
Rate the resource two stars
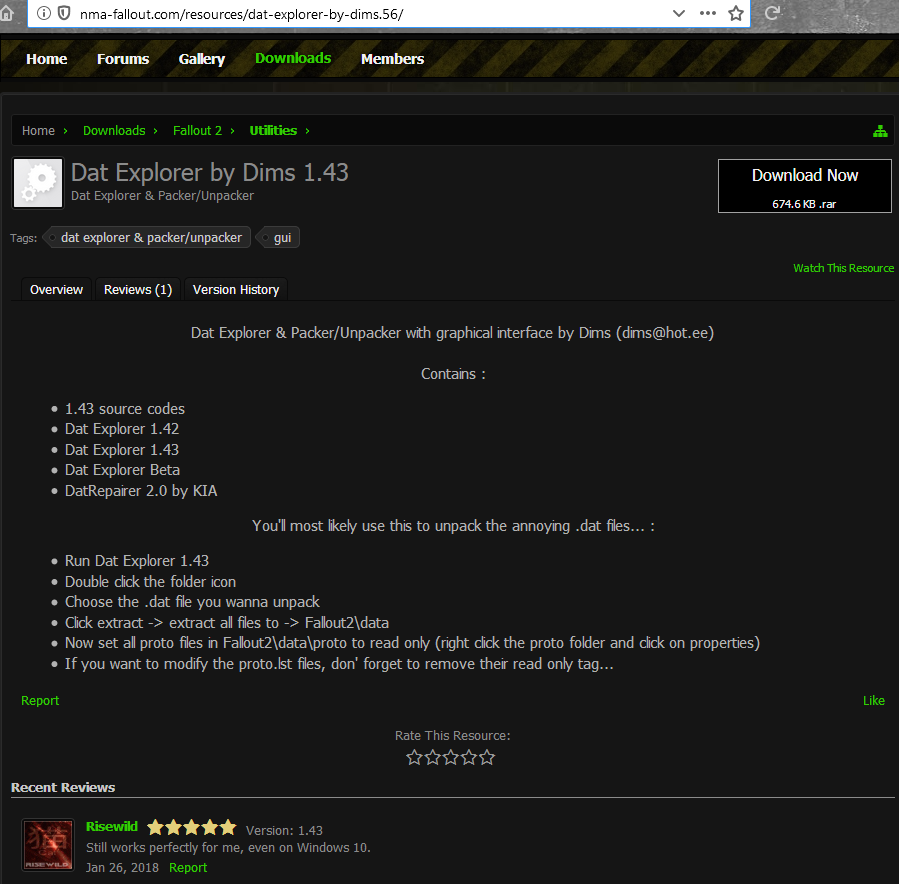(x=432, y=758)
